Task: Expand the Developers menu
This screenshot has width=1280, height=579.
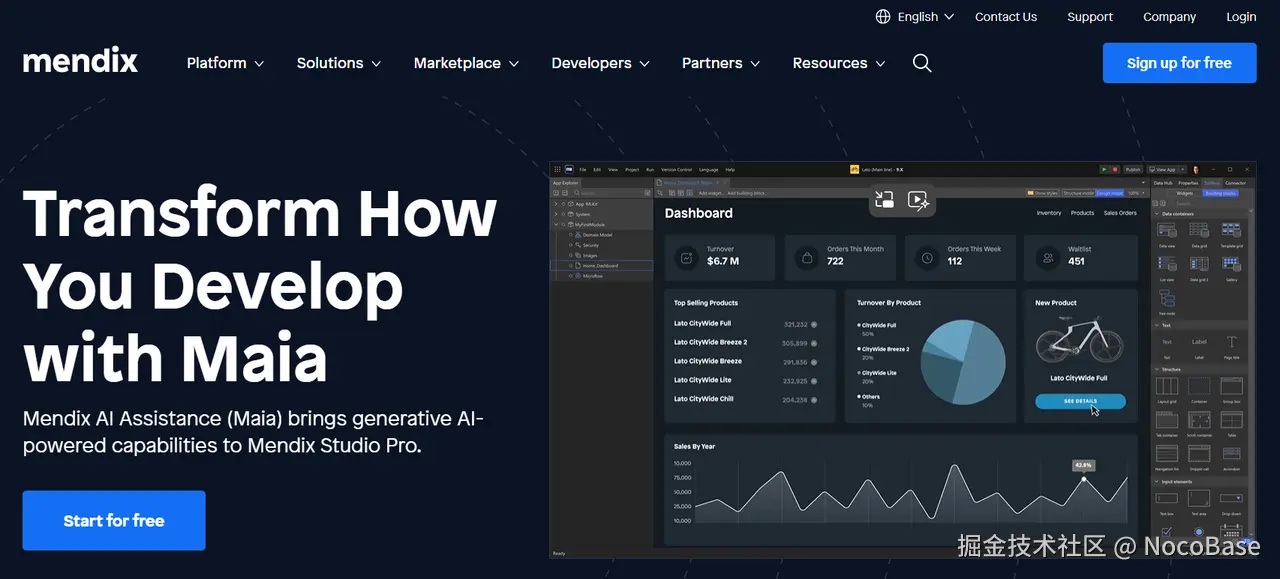Action: pyautogui.click(x=601, y=63)
